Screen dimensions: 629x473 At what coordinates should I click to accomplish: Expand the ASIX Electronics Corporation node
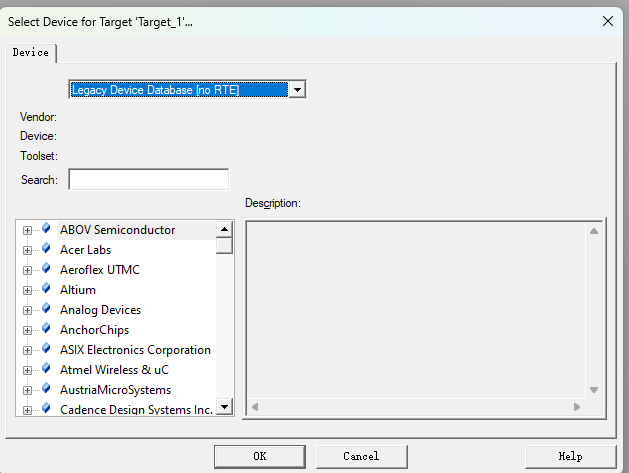(x=27, y=350)
